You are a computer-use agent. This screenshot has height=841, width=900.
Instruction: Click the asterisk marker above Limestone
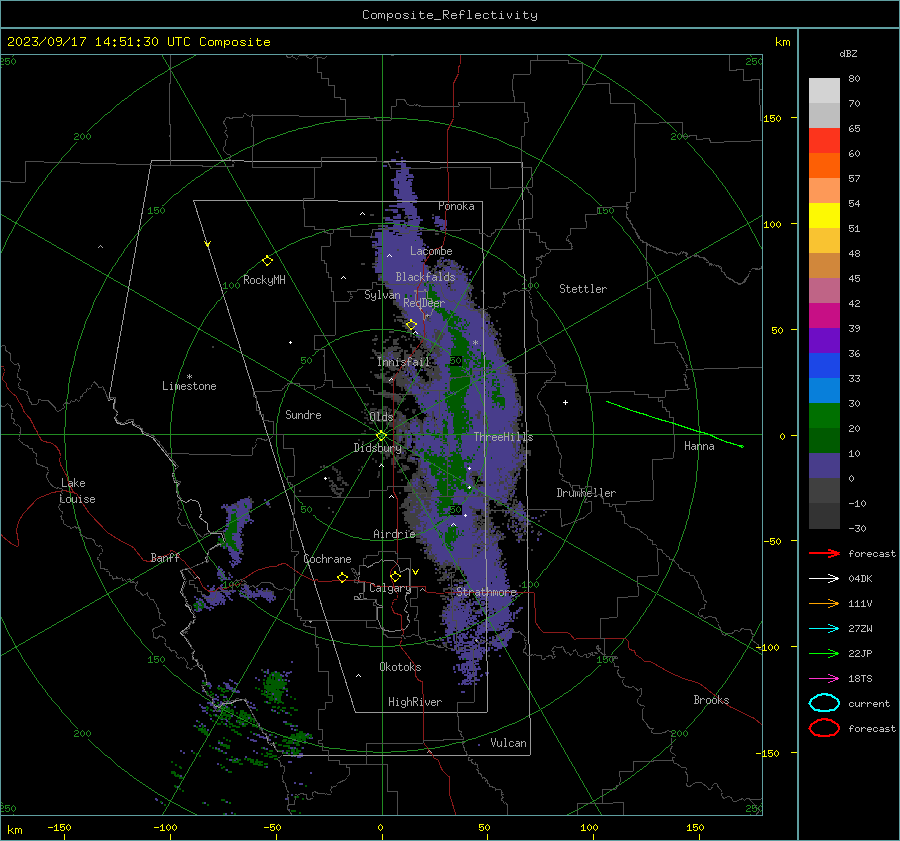tap(189, 377)
